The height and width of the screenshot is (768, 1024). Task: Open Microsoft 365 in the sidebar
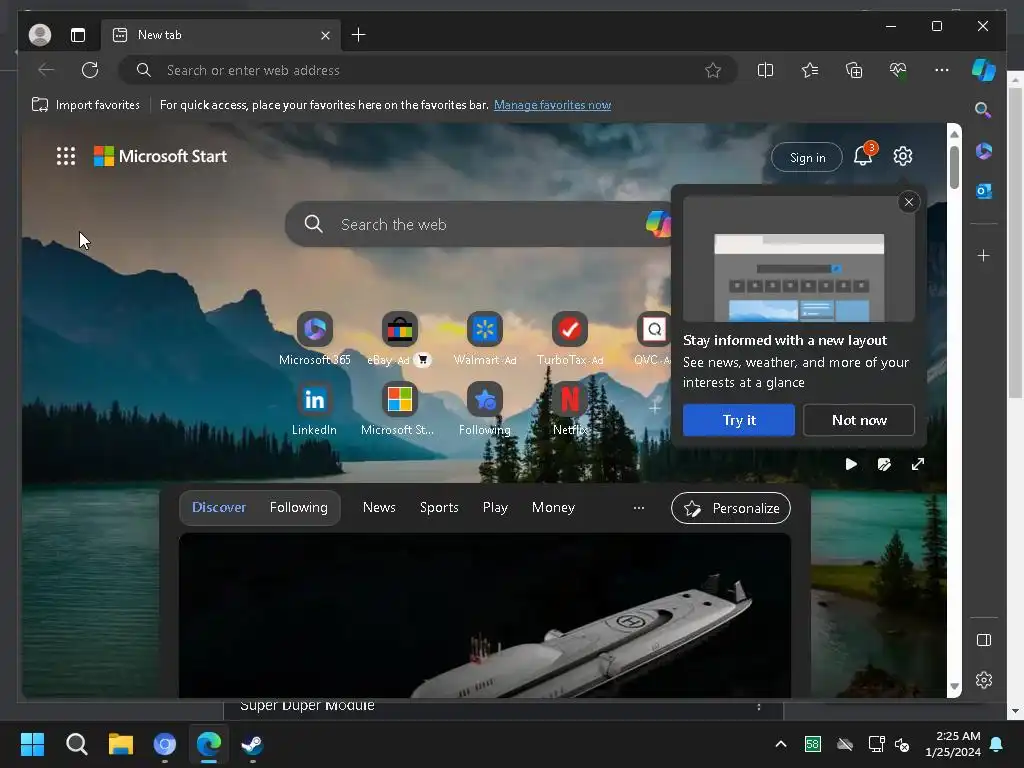point(984,151)
